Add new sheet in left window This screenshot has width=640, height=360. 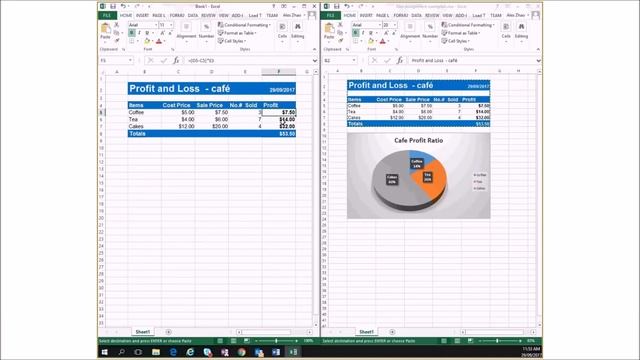click(x=168, y=332)
